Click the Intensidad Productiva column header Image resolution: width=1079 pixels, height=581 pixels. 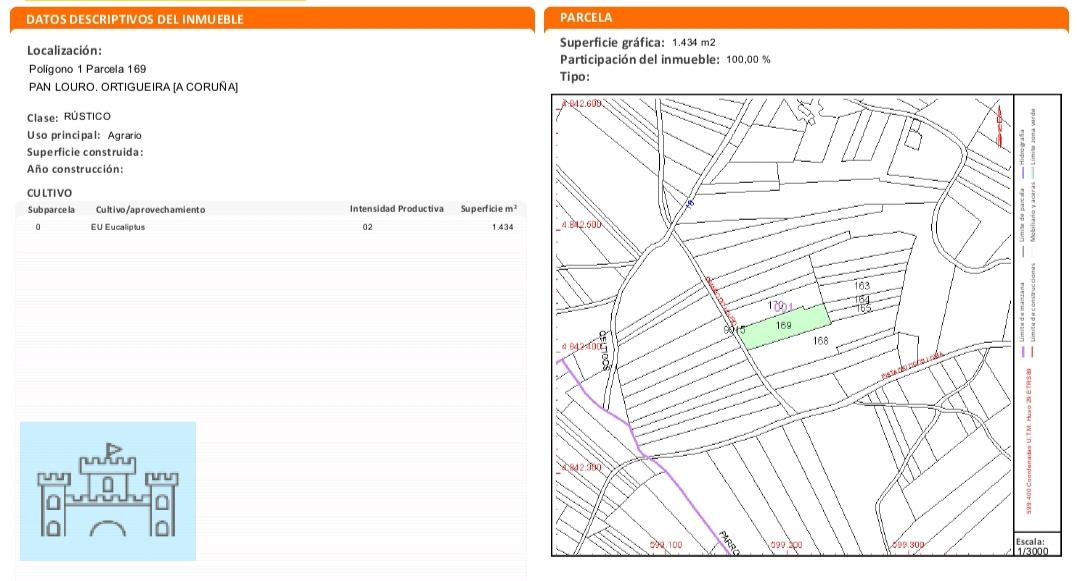pyautogui.click(x=396, y=209)
